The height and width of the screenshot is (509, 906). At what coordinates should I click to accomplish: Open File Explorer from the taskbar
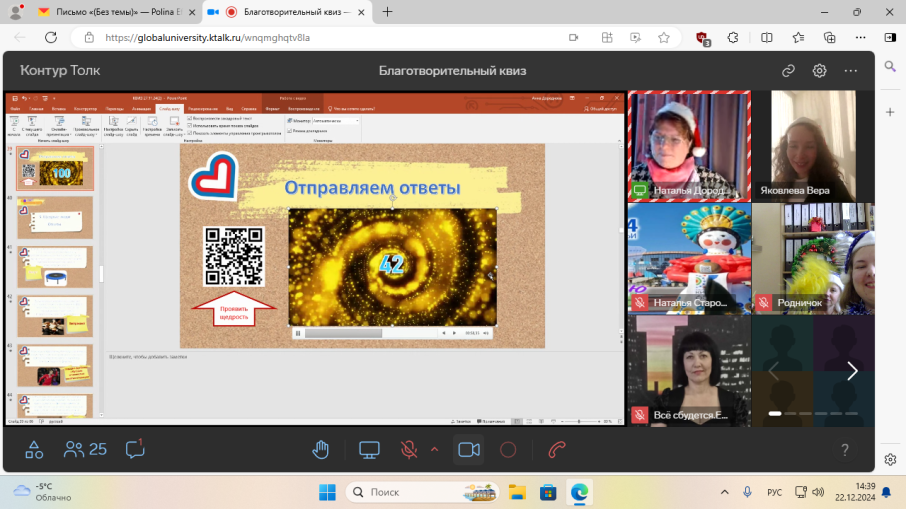[x=517, y=492]
